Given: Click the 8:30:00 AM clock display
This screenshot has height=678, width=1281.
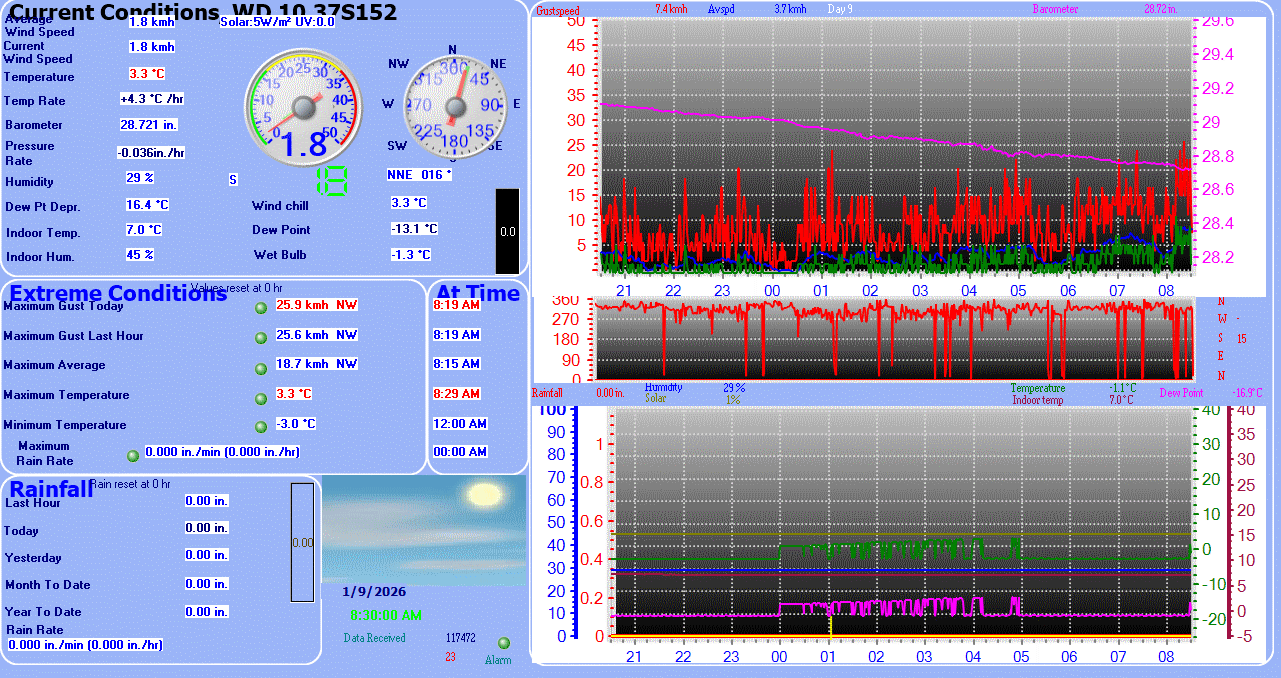Looking at the screenshot, I should (386, 615).
